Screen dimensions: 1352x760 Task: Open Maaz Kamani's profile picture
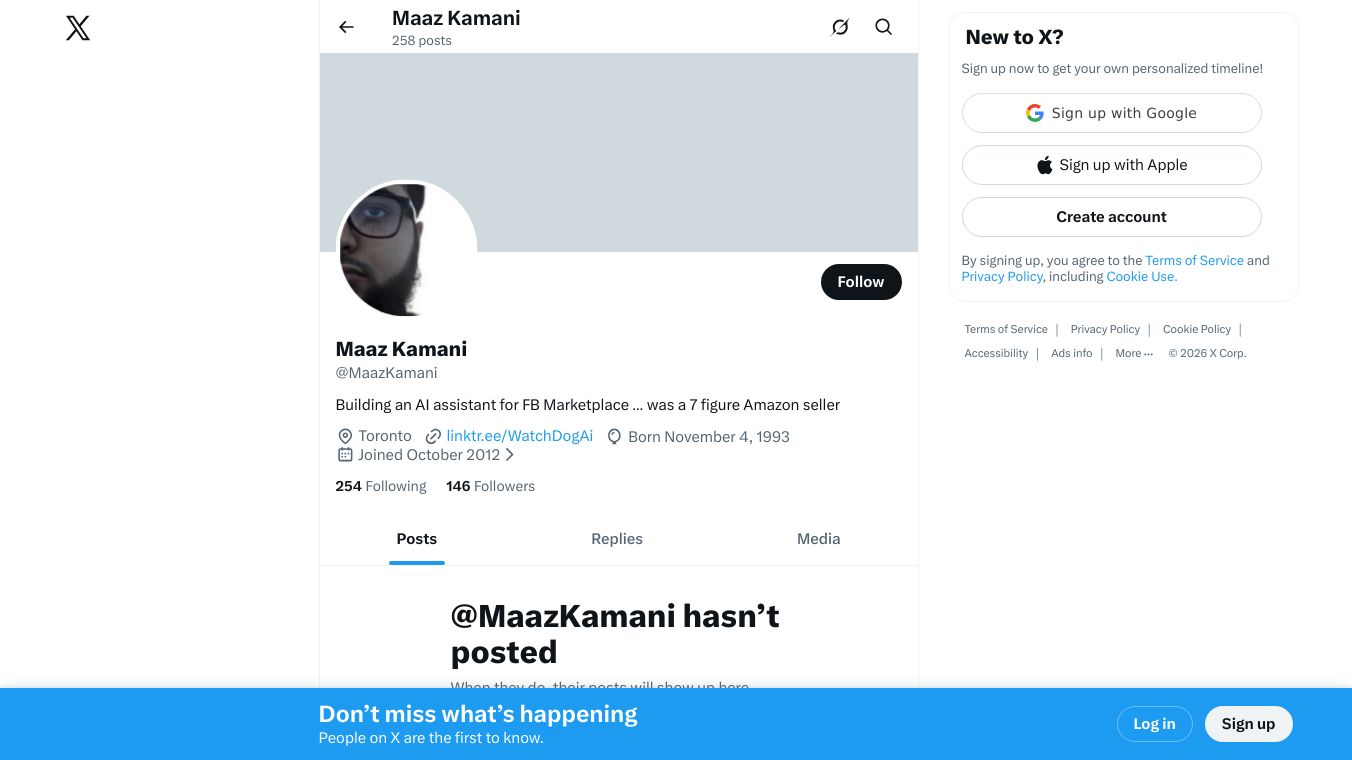pyautogui.click(x=405, y=250)
